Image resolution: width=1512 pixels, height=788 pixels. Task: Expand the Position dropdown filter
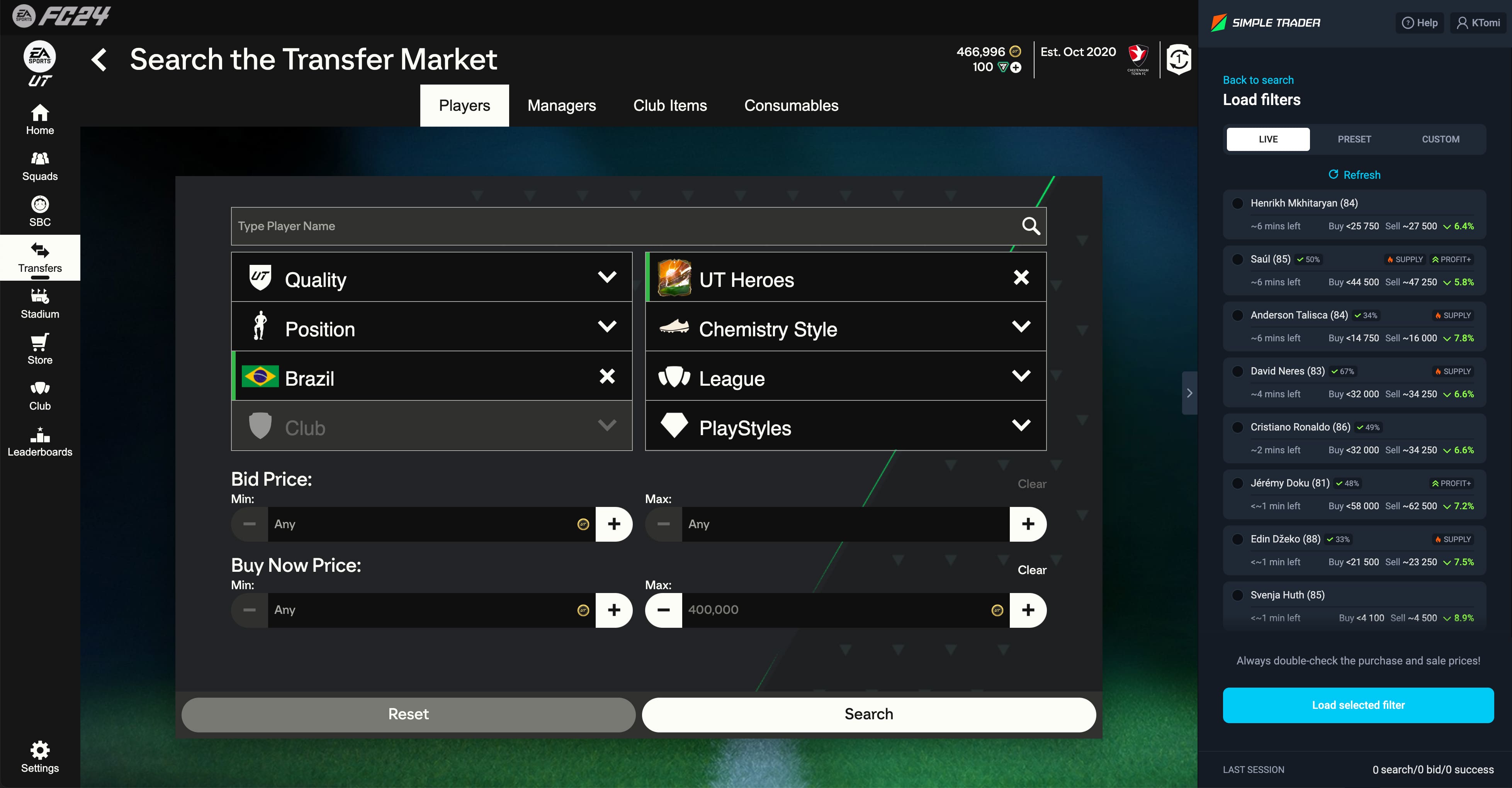coord(431,328)
